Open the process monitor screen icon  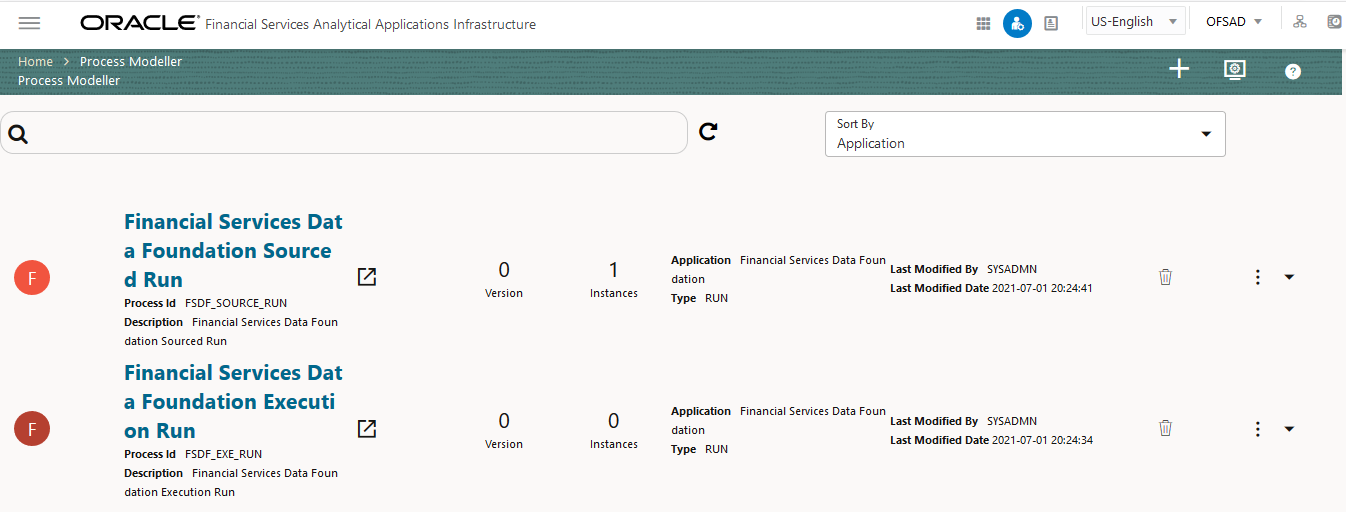pyautogui.click(x=1235, y=69)
